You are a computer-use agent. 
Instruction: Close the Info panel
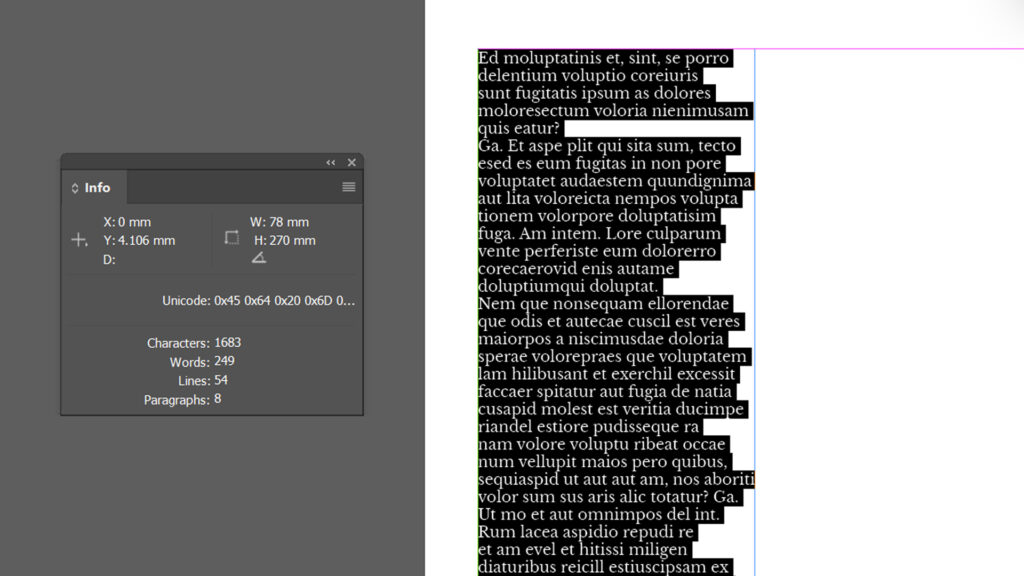pyautogui.click(x=351, y=162)
